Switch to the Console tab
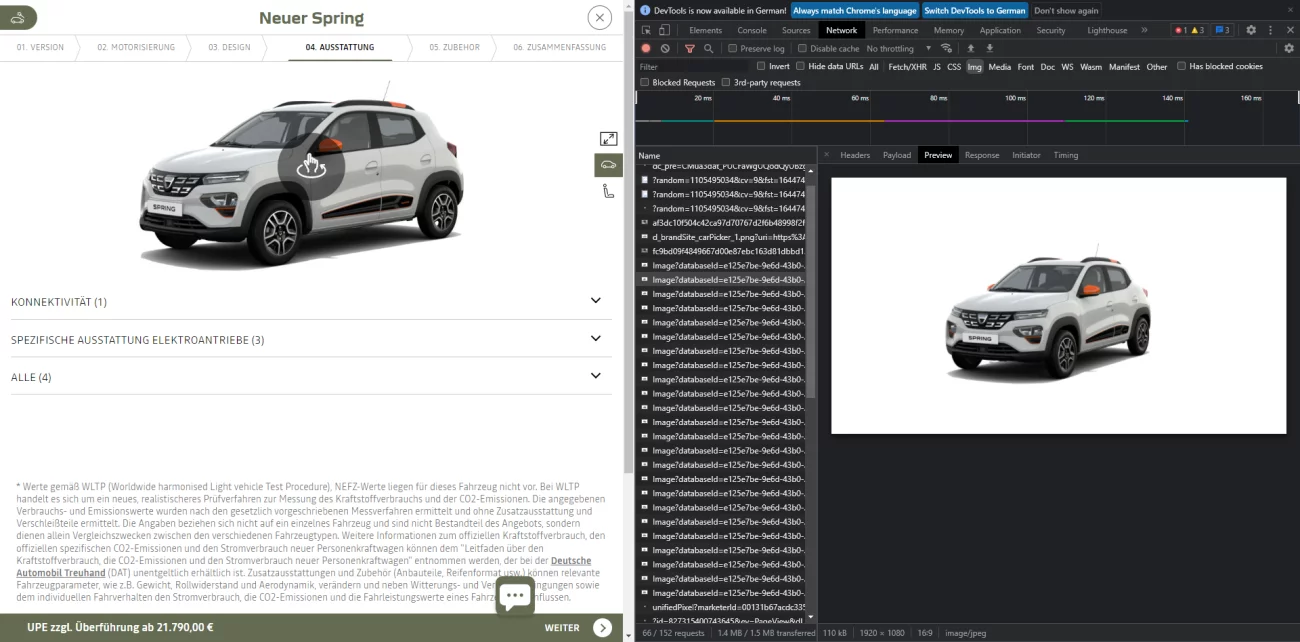Image resolution: width=1300 pixels, height=642 pixels. (x=752, y=30)
